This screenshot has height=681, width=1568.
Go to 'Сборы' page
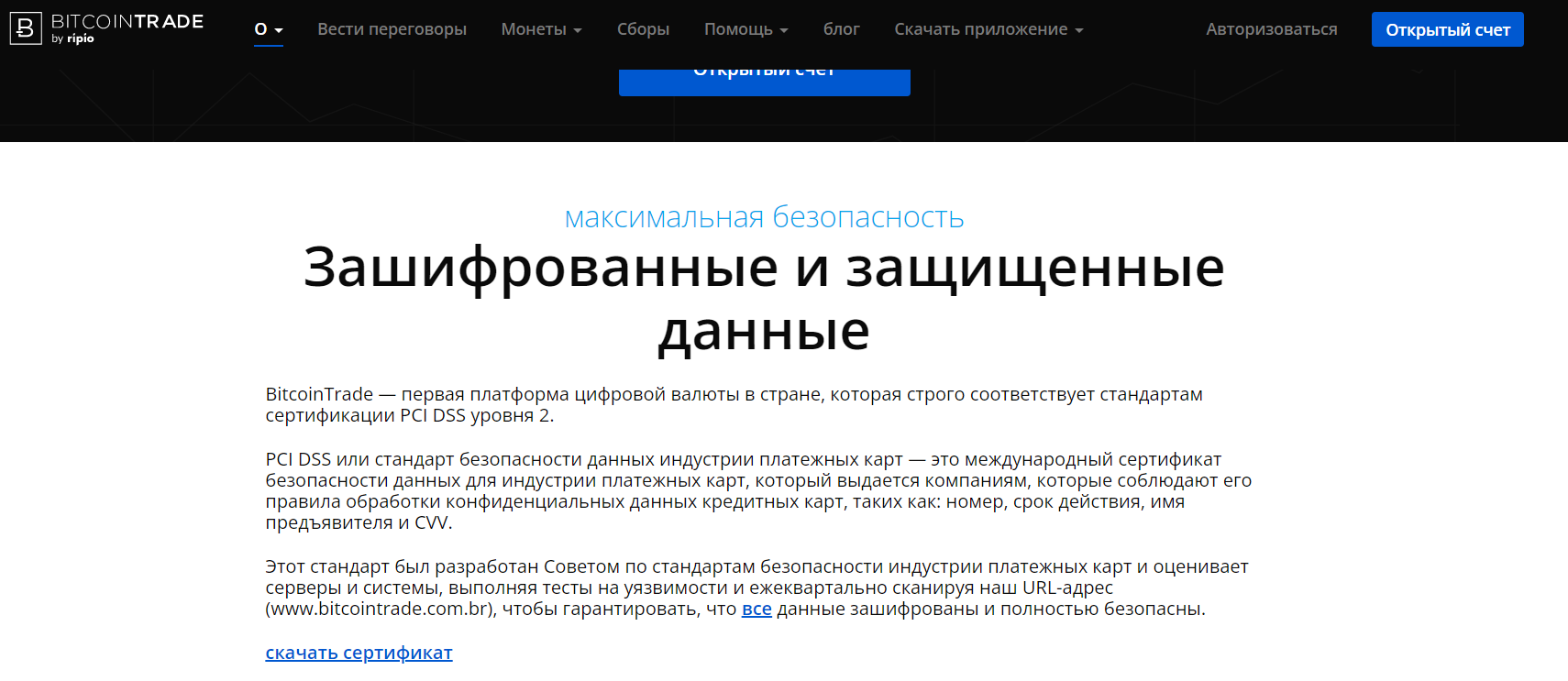(x=643, y=29)
